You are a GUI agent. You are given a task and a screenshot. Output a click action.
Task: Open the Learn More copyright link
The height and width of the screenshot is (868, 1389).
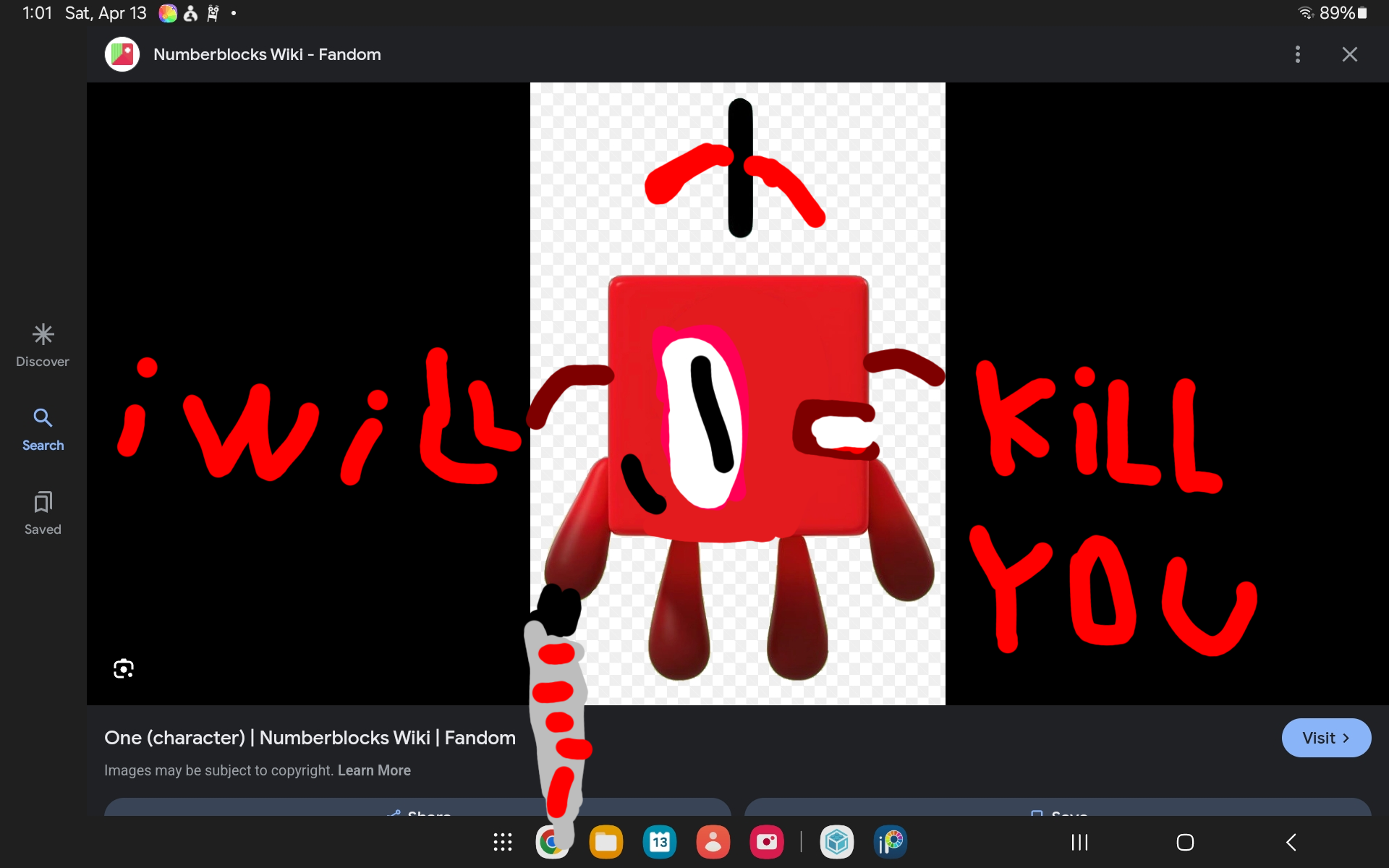[x=374, y=770]
